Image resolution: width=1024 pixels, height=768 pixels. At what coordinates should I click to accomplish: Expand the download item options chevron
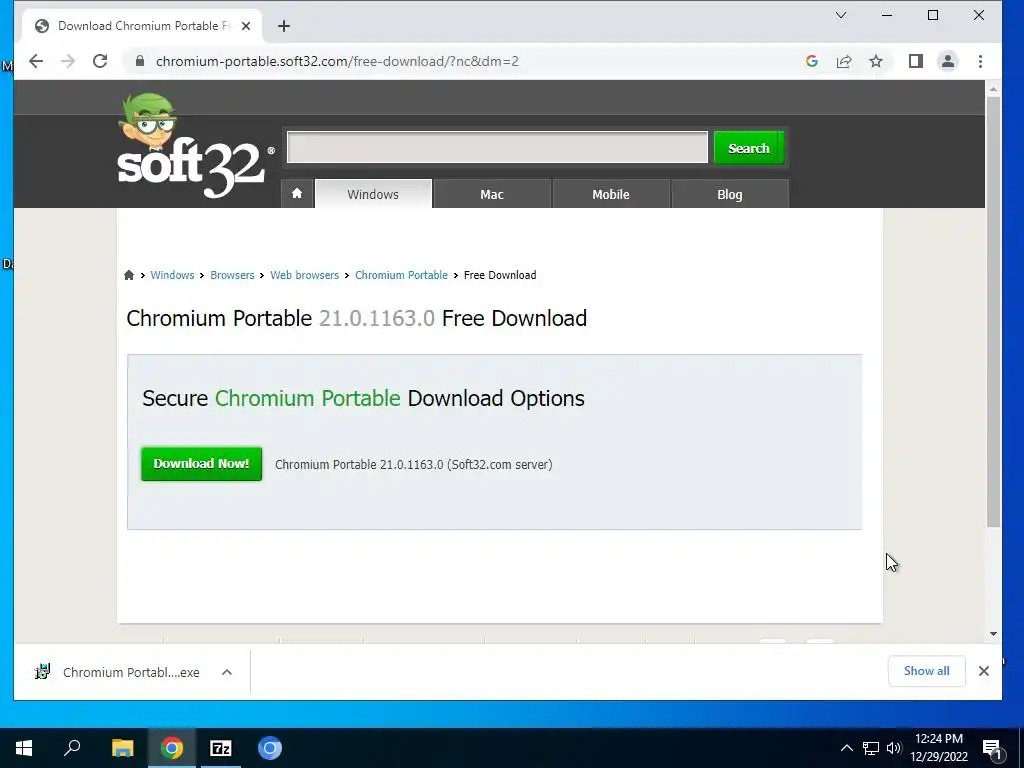(227, 672)
